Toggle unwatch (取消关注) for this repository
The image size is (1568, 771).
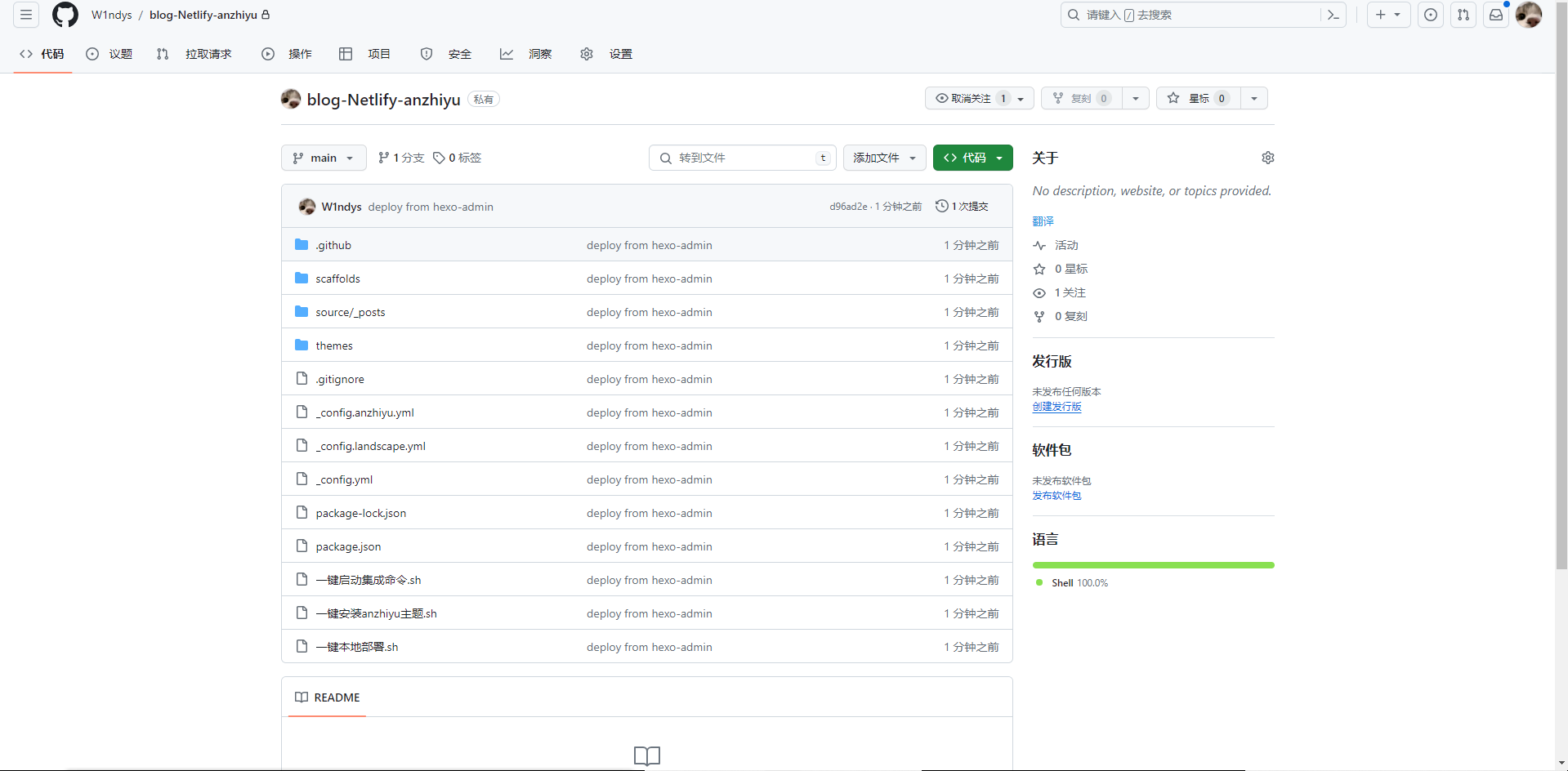[971, 98]
